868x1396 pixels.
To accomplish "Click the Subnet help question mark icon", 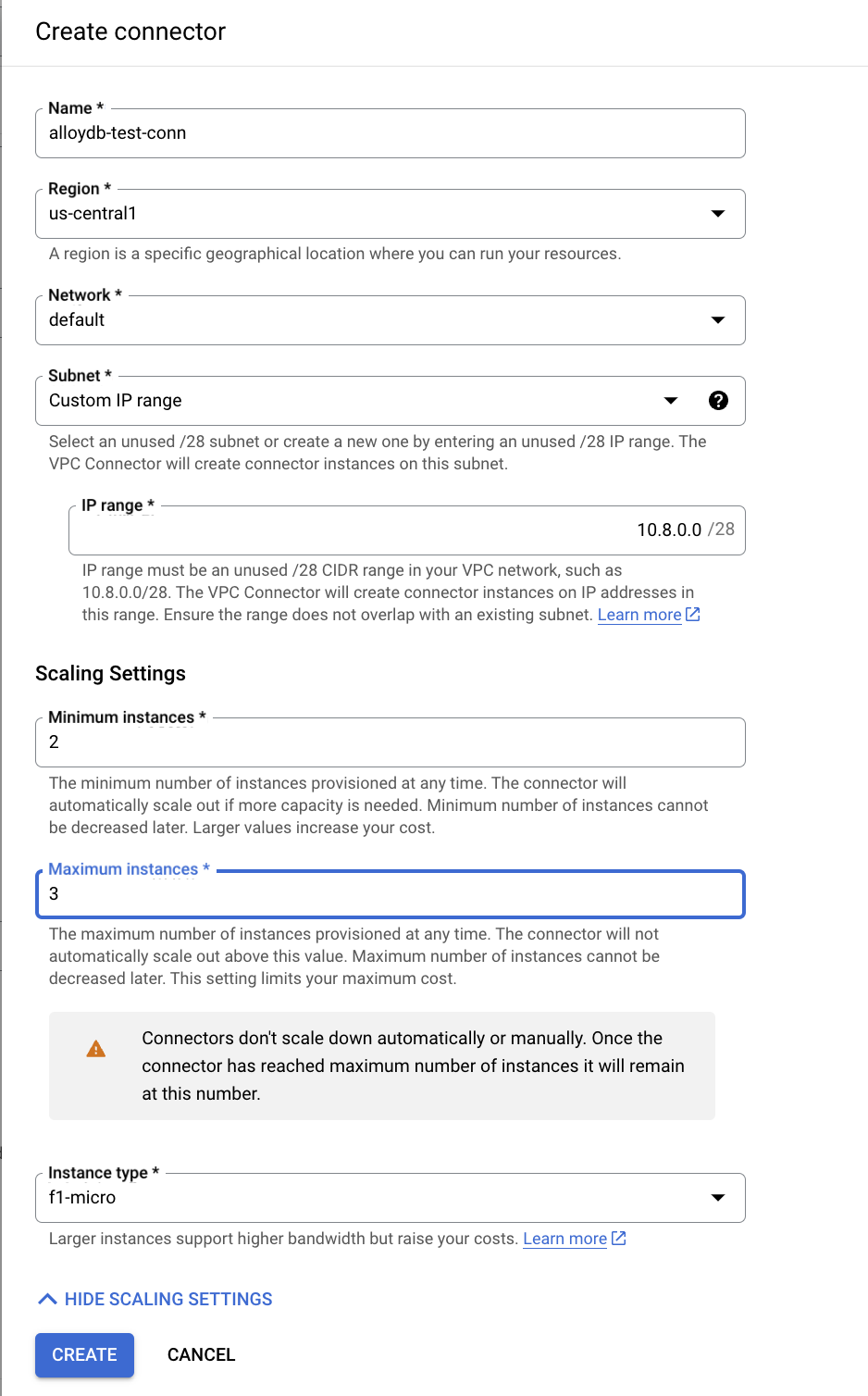I will (718, 400).
